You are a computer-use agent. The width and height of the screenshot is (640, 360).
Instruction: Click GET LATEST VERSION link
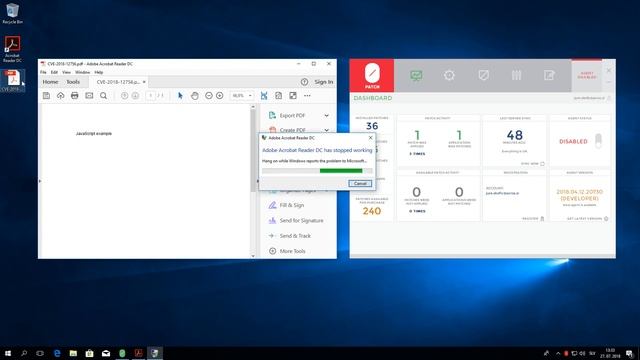click(x=587, y=219)
